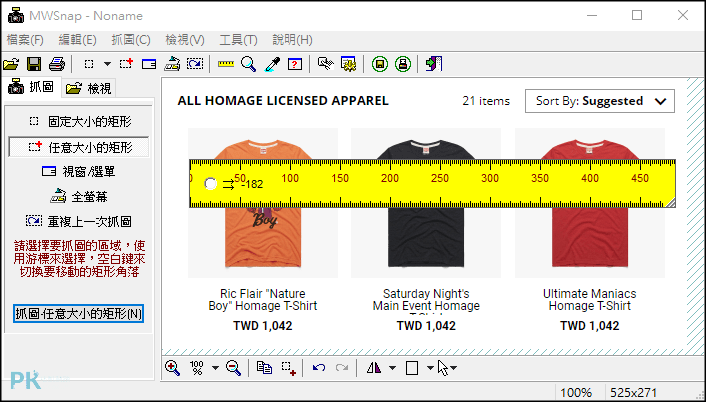Click the 525x271 status bar entry

(x=634, y=393)
